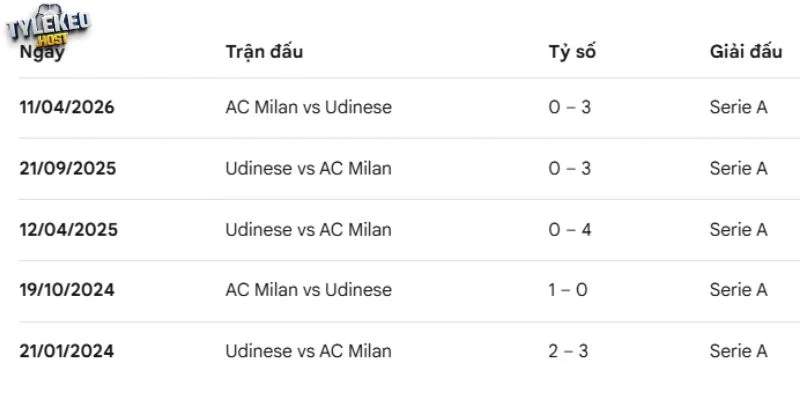Click the TYLEKEO HOST logo watermark
The height and width of the screenshot is (400, 800).
click(x=48, y=26)
